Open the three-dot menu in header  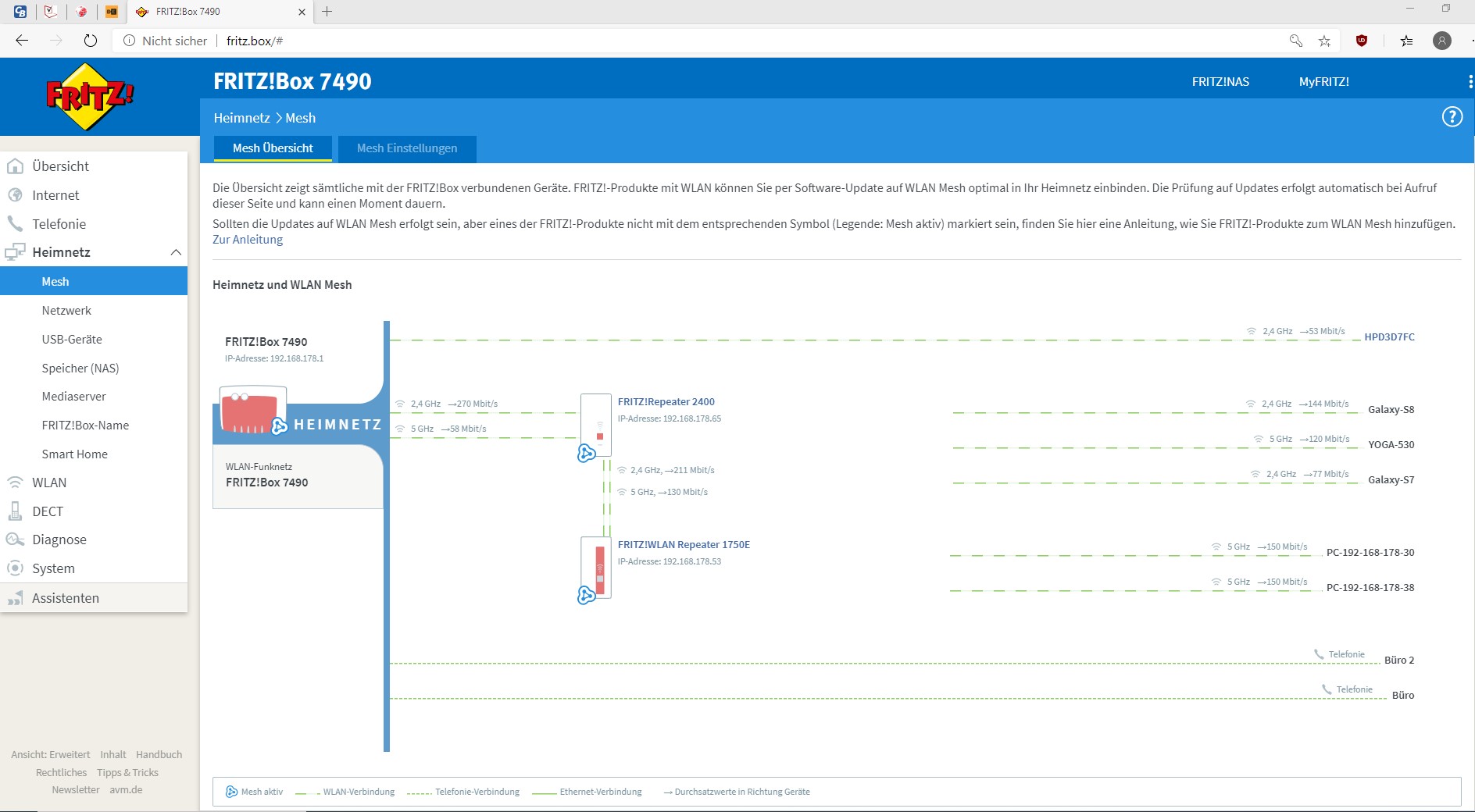tap(1470, 81)
